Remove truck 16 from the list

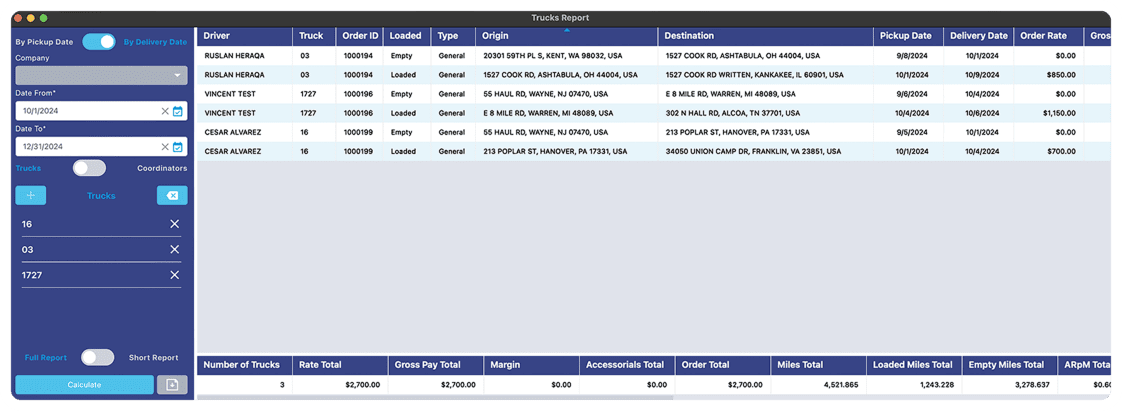pyautogui.click(x=175, y=225)
